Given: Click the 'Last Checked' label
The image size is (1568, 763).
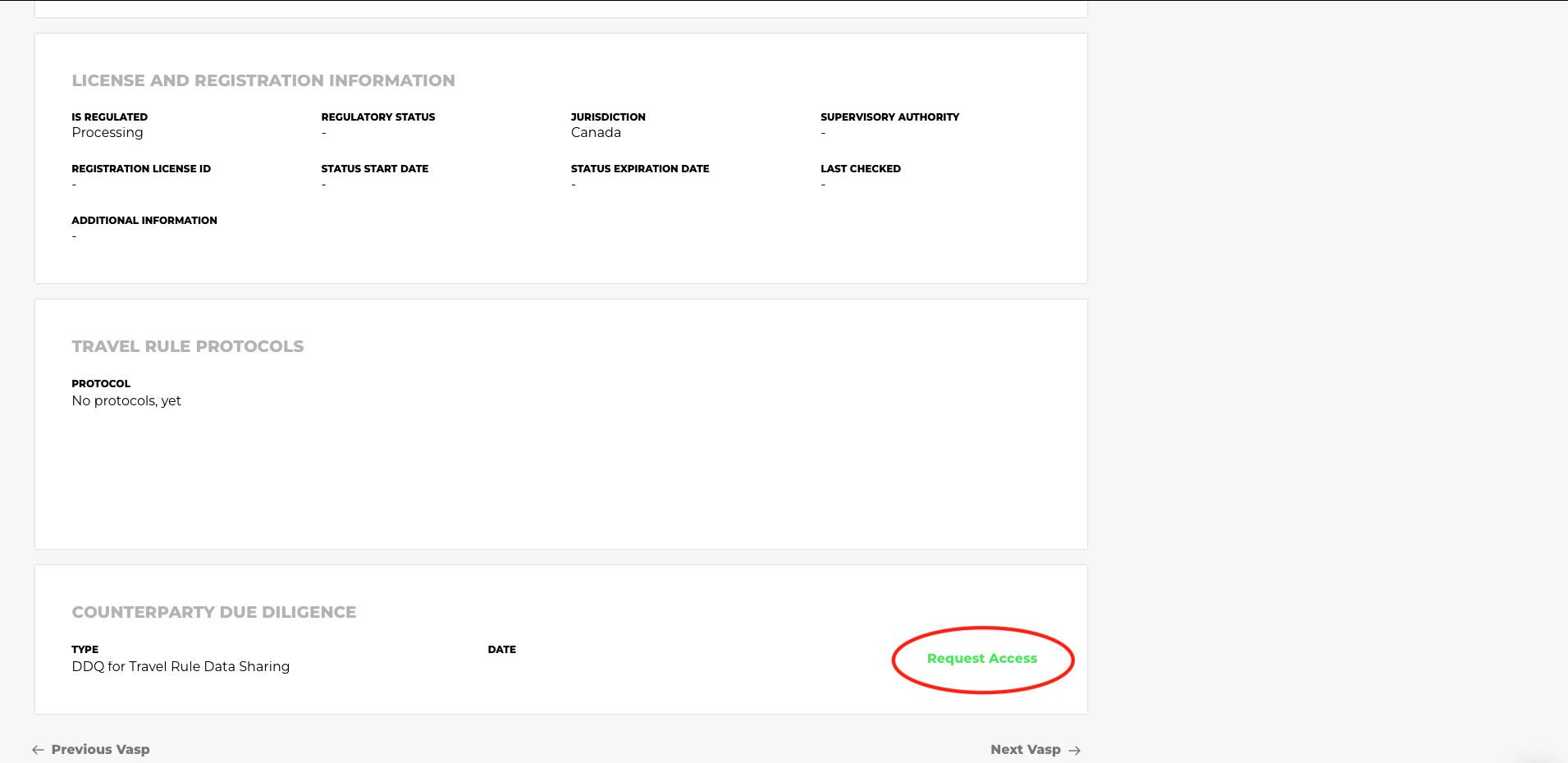Looking at the screenshot, I should [861, 169].
